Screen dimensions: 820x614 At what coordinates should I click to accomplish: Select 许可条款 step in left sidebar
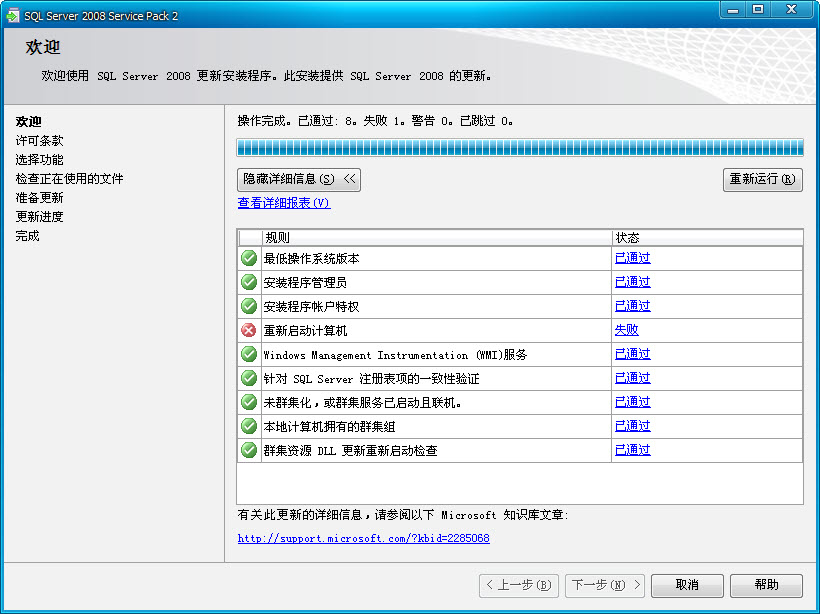pos(39,141)
